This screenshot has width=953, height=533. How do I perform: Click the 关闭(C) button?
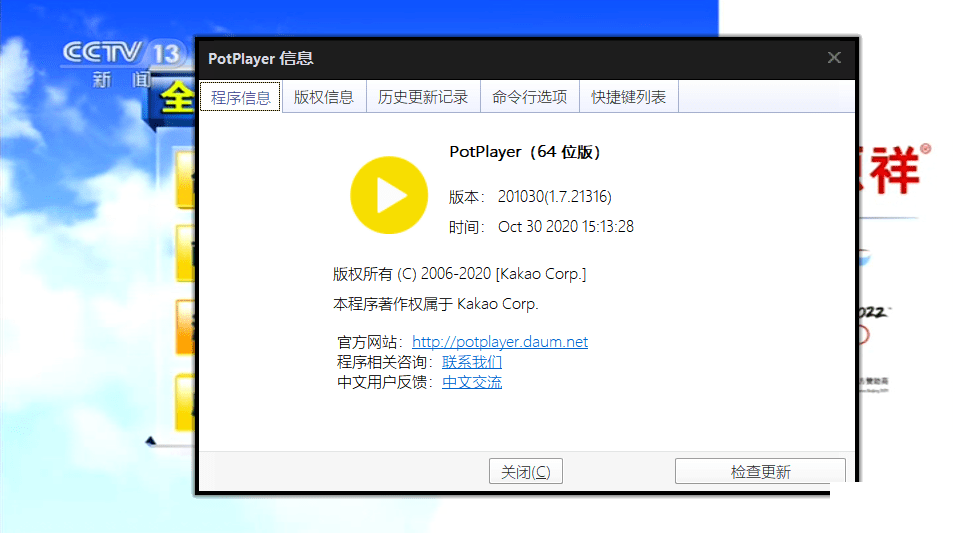coord(526,471)
